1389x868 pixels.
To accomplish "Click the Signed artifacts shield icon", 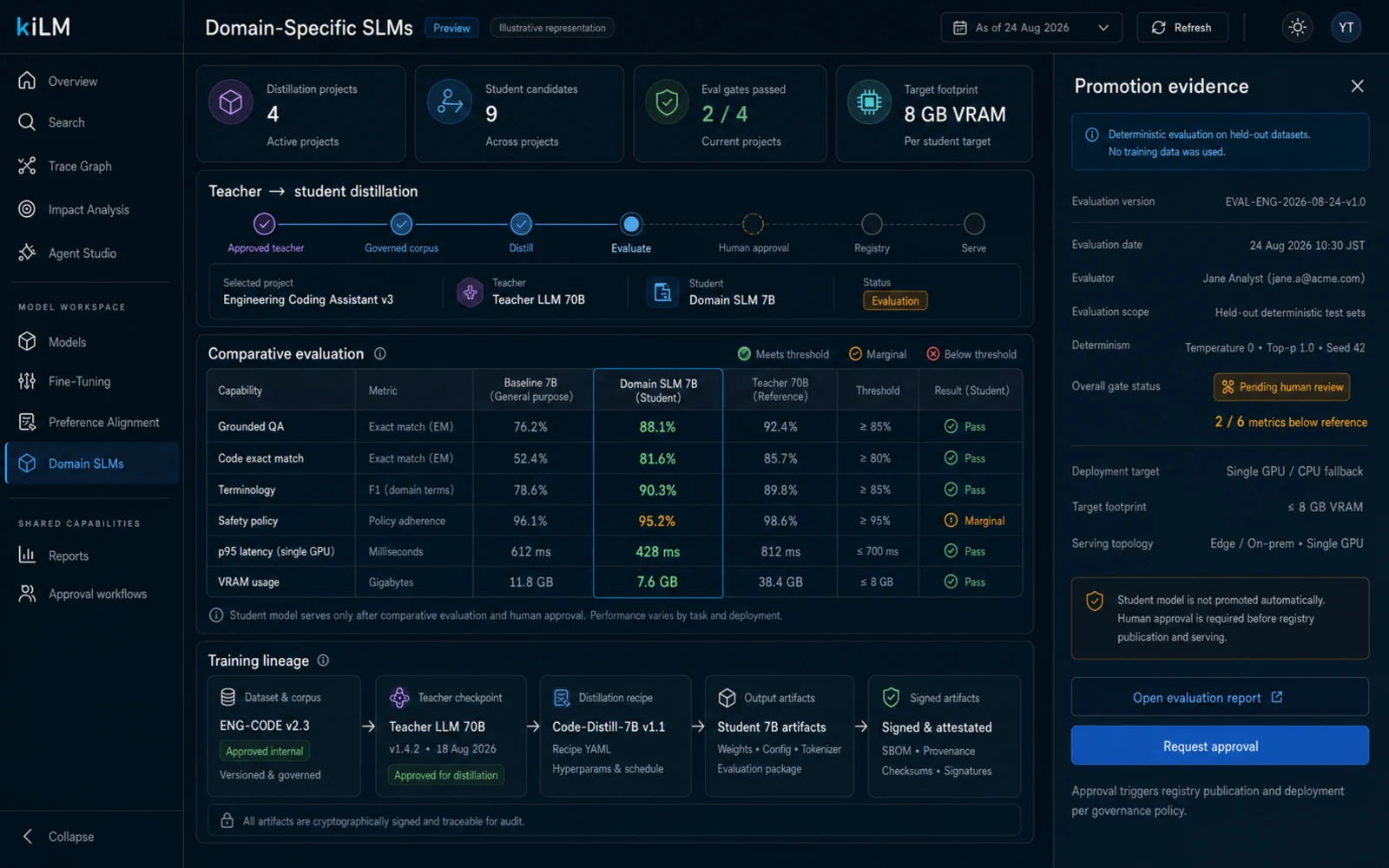I will 891,697.
